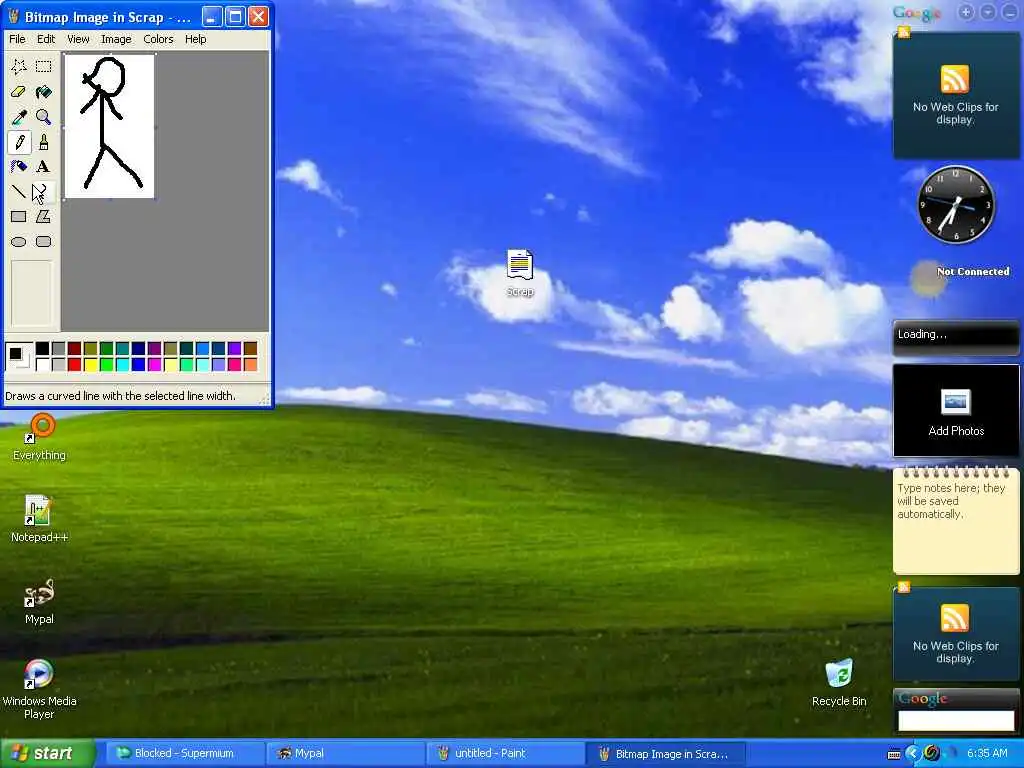This screenshot has width=1024, height=768.
Task: Click the Start button
Action: pos(47,753)
